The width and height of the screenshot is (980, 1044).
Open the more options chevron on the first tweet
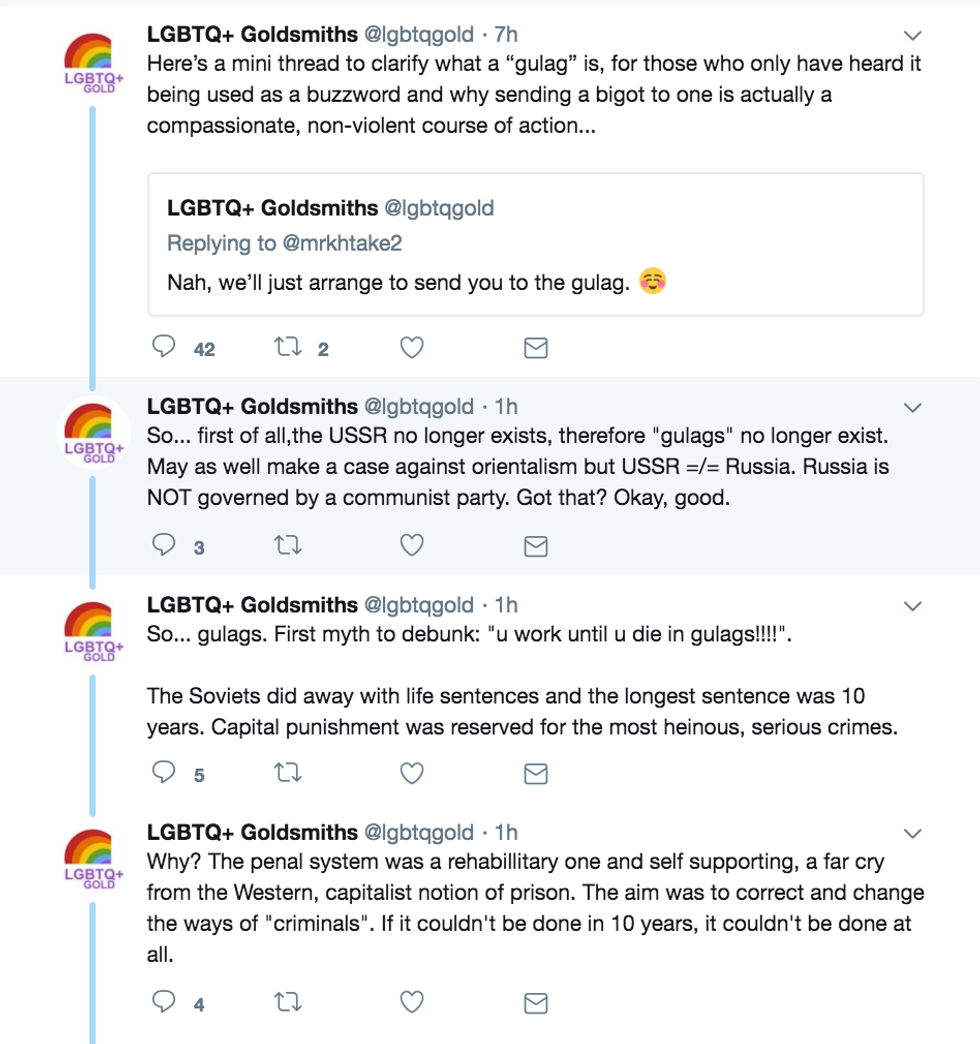[x=912, y=36]
